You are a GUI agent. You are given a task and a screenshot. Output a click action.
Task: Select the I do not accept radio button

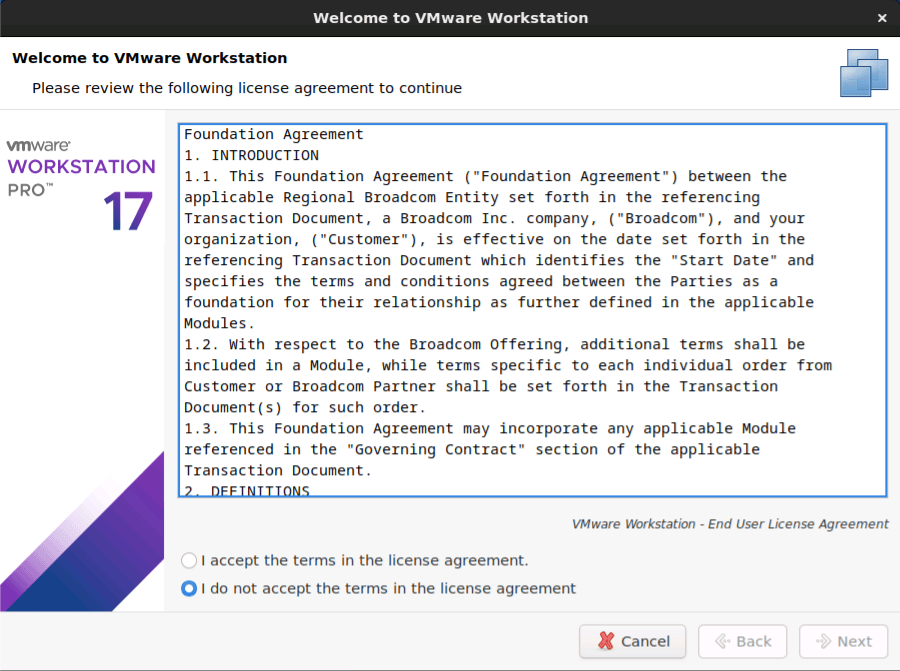pos(189,589)
